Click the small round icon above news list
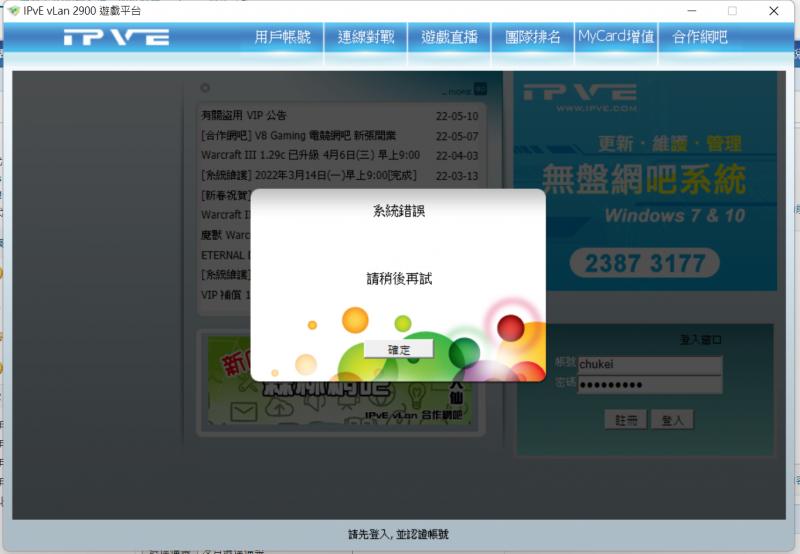 [205, 88]
